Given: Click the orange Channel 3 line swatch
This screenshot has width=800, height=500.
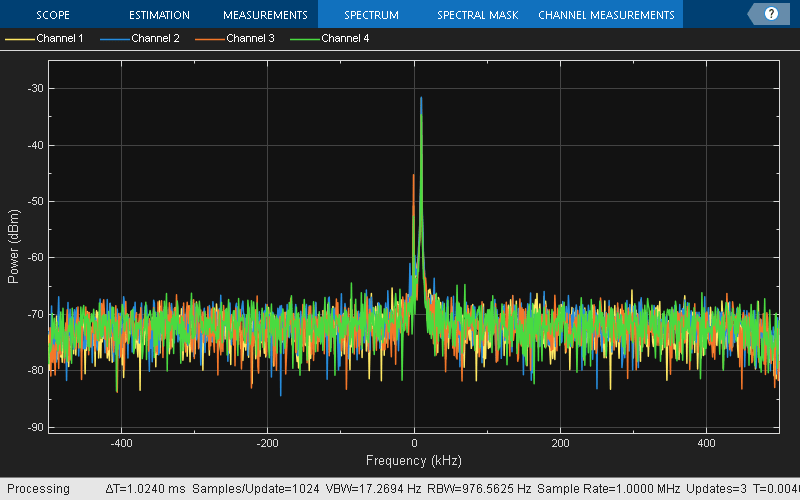Looking at the screenshot, I should click(209, 39).
